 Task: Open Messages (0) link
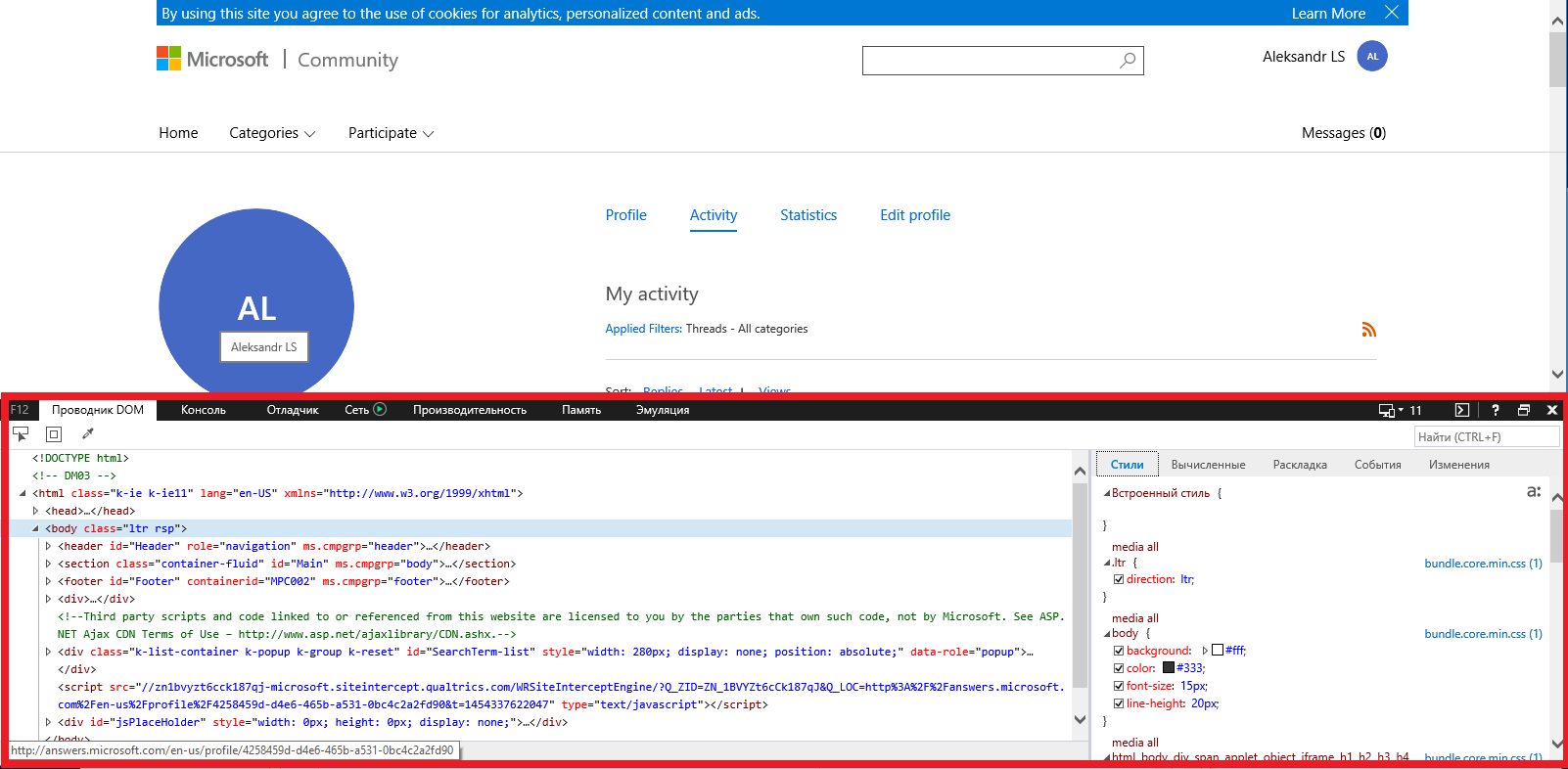1344,133
